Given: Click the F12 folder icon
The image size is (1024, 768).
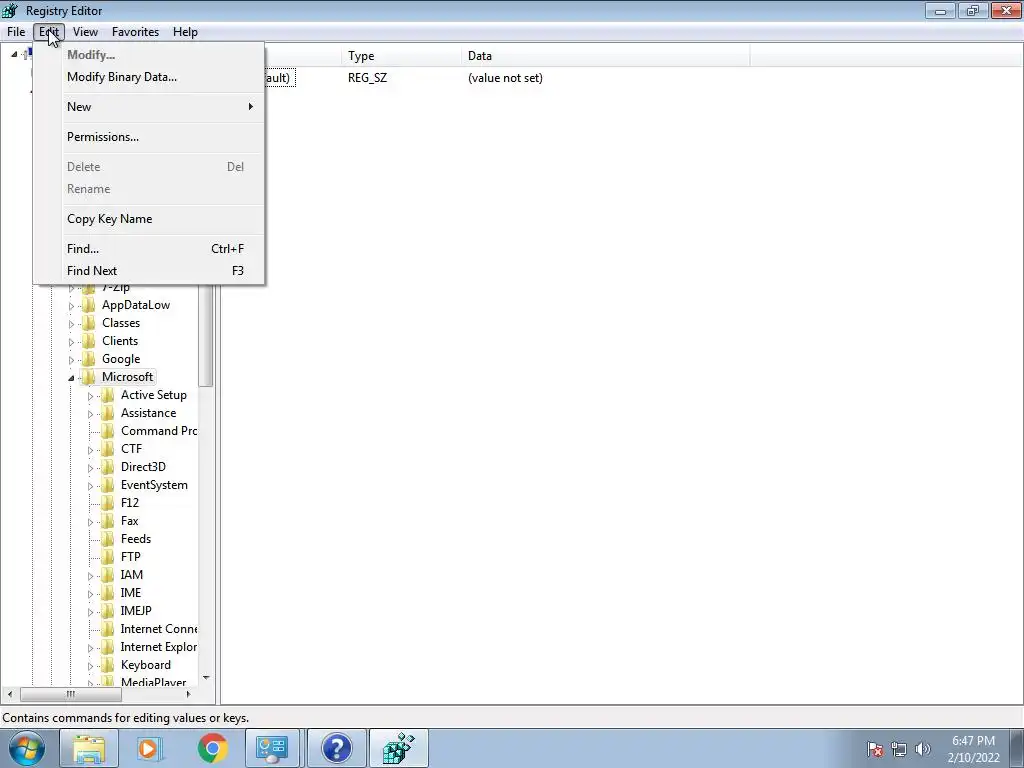Looking at the screenshot, I should tap(107, 503).
